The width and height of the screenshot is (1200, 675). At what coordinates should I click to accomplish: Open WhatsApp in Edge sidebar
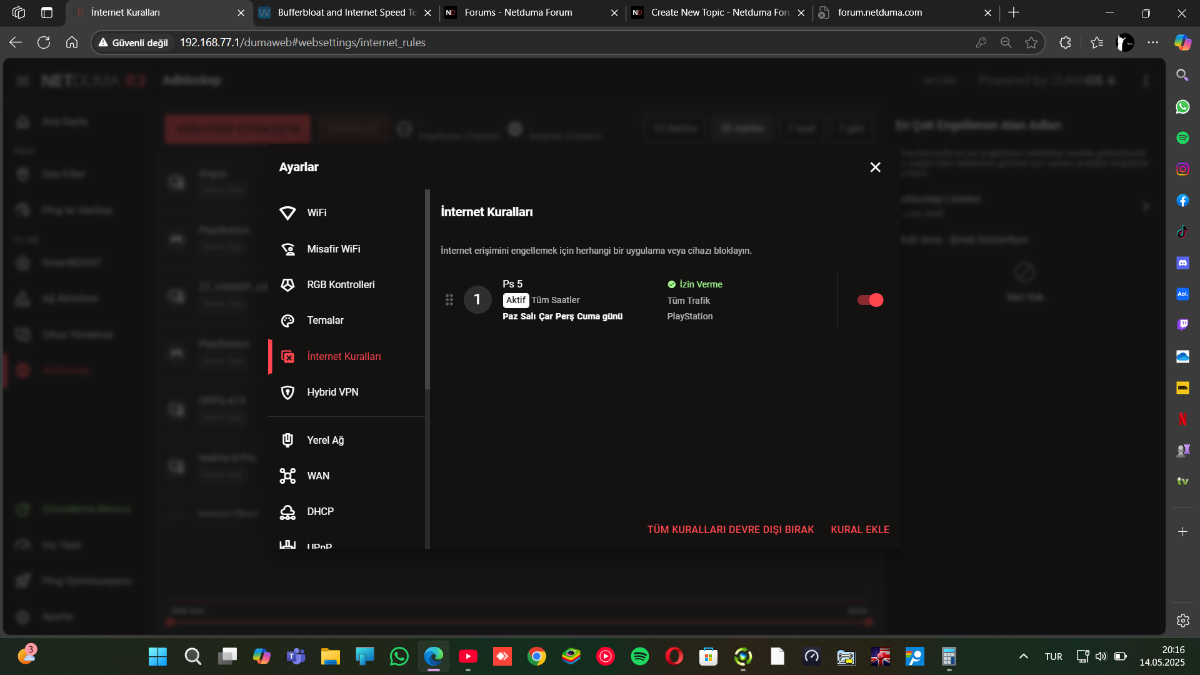click(1183, 106)
